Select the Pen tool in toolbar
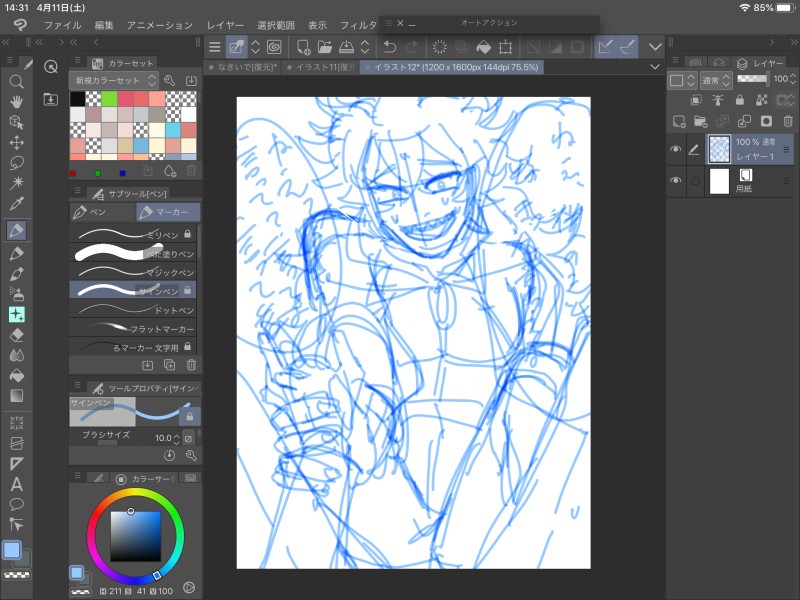Viewport: 800px width, 600px height. [x=16, y=231]
